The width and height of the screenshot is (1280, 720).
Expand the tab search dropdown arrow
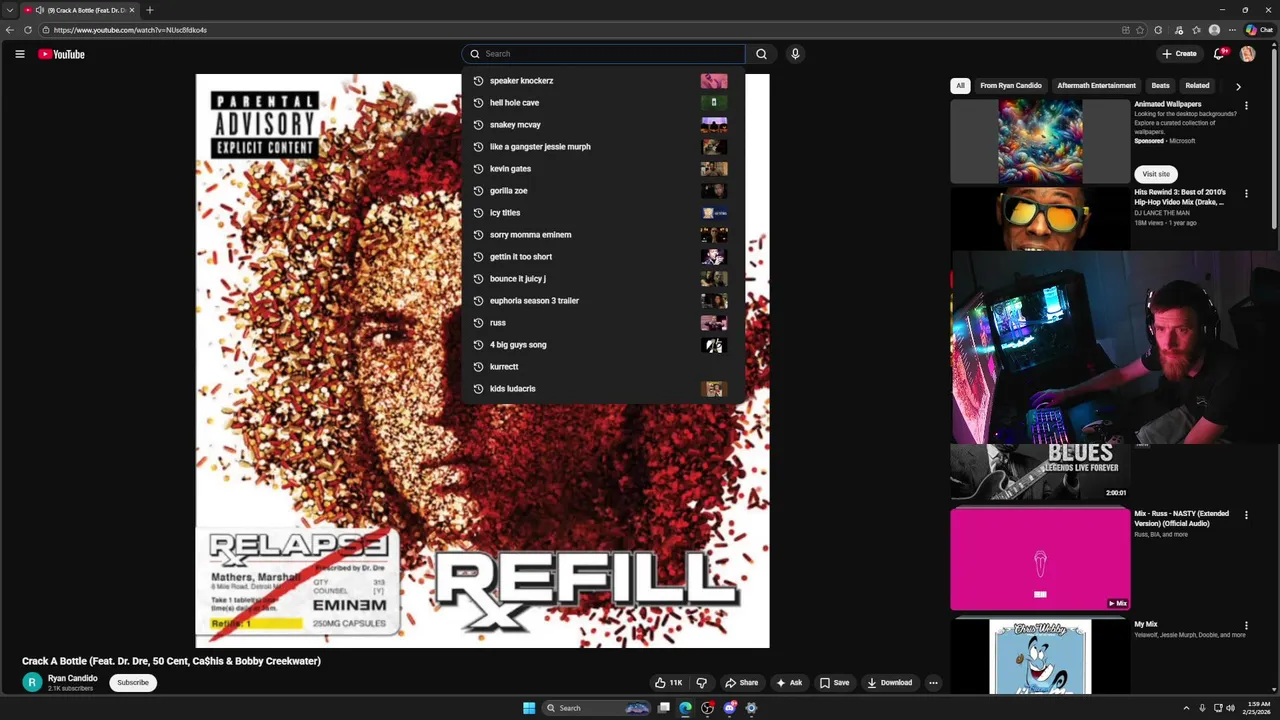pos(9,10)
